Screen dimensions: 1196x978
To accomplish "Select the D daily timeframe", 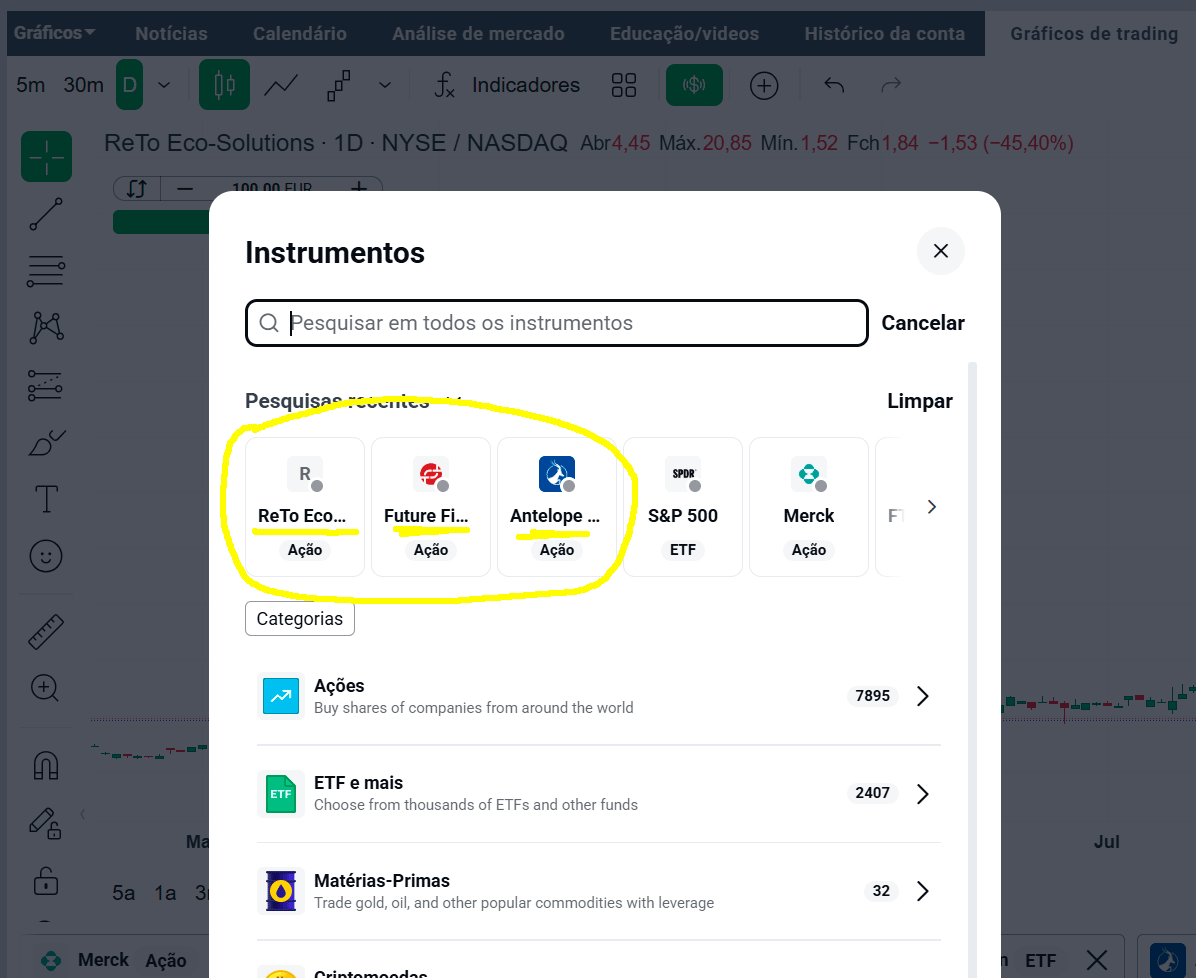I will click(130, 85).
